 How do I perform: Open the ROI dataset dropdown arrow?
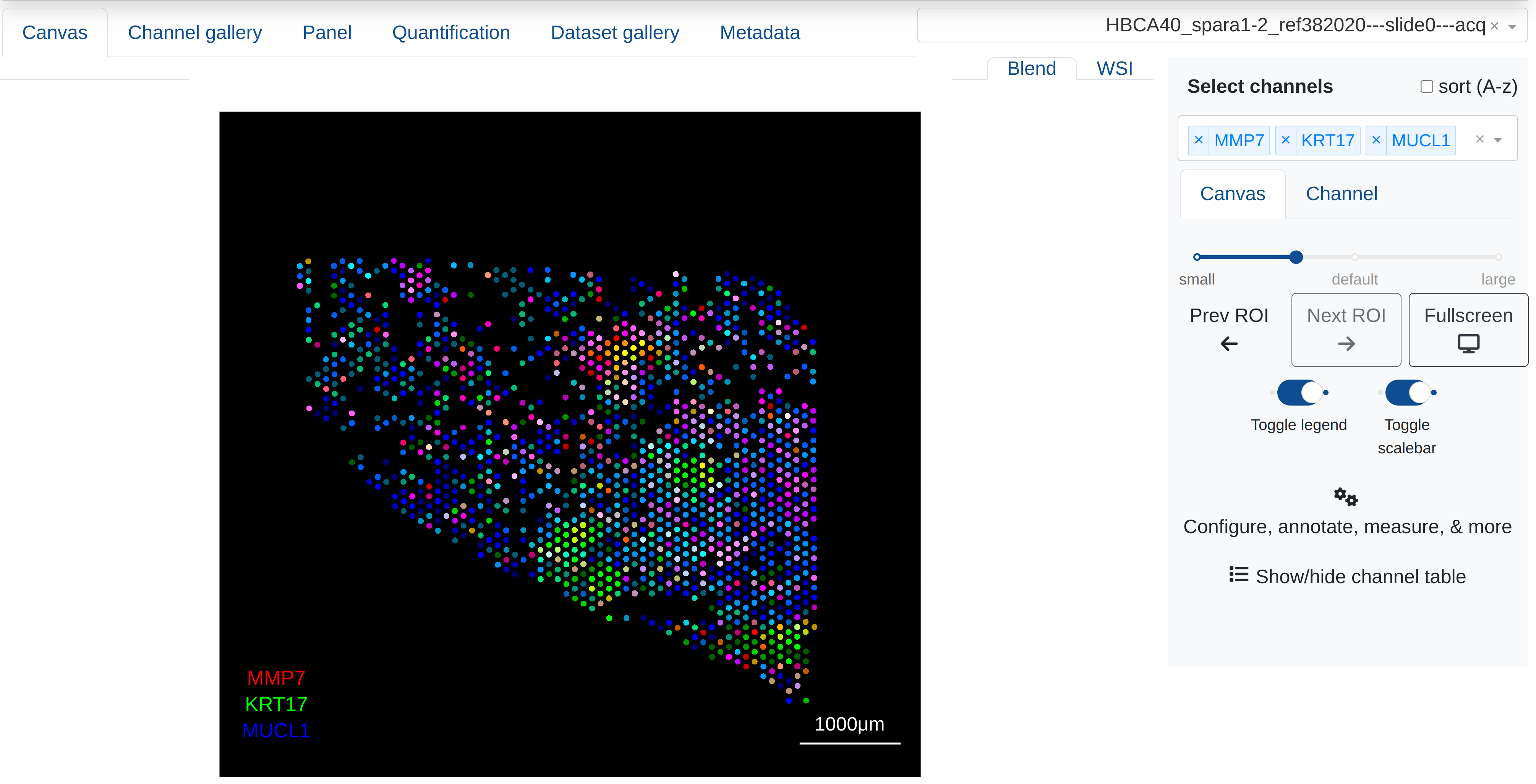click(x=1512, y=27)
